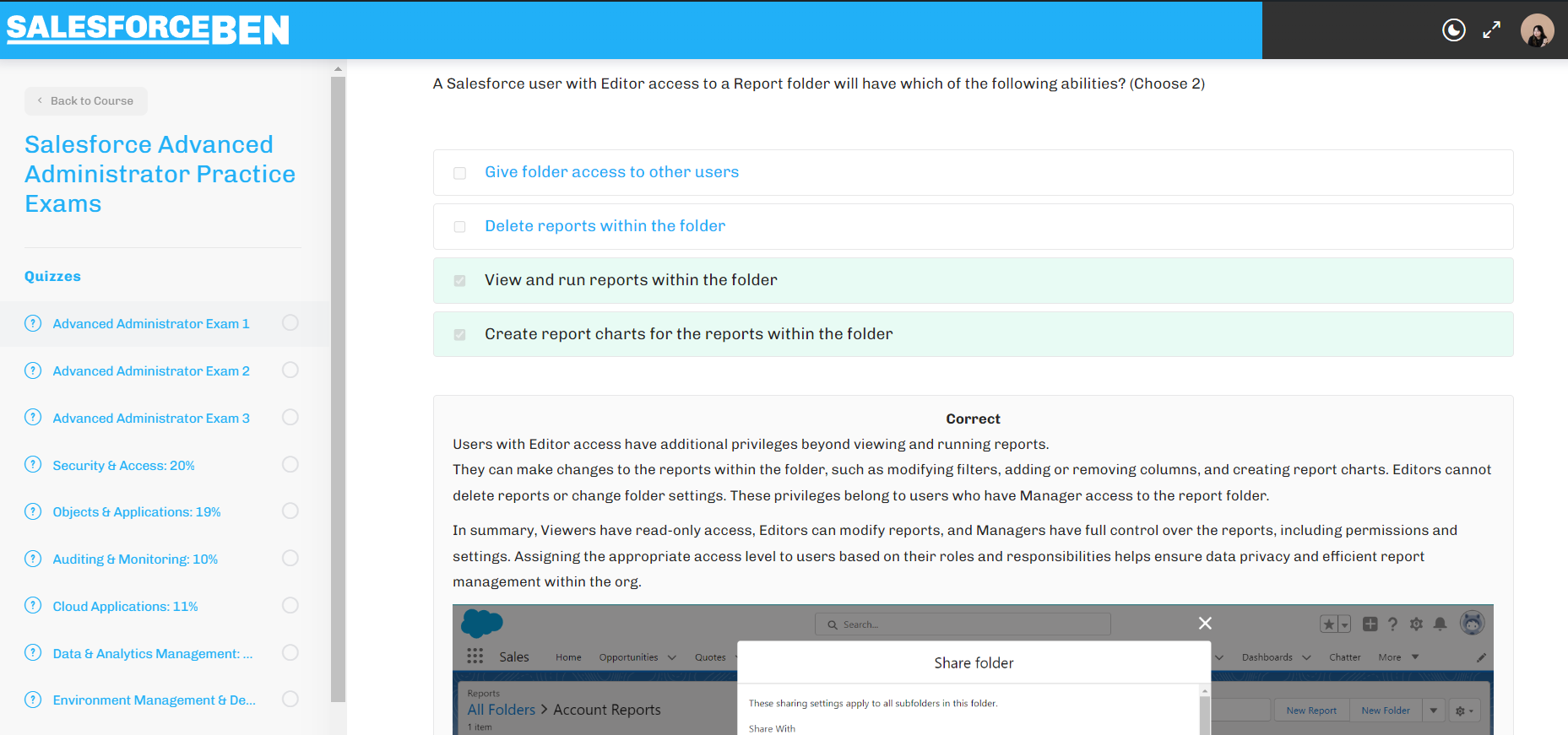Check 'Give folder access to other users'
The image size is (1568, 735).
[x=459, y=173]
